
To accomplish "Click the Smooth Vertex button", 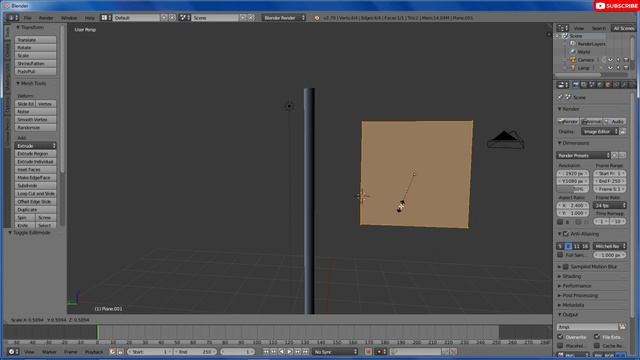I will 36,120.
